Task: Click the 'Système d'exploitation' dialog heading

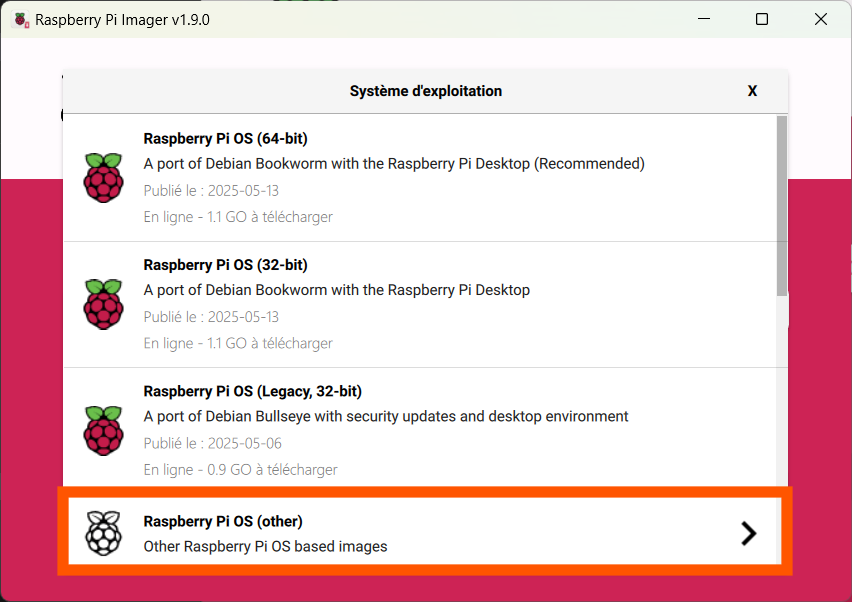Action: tap(425, 91)
